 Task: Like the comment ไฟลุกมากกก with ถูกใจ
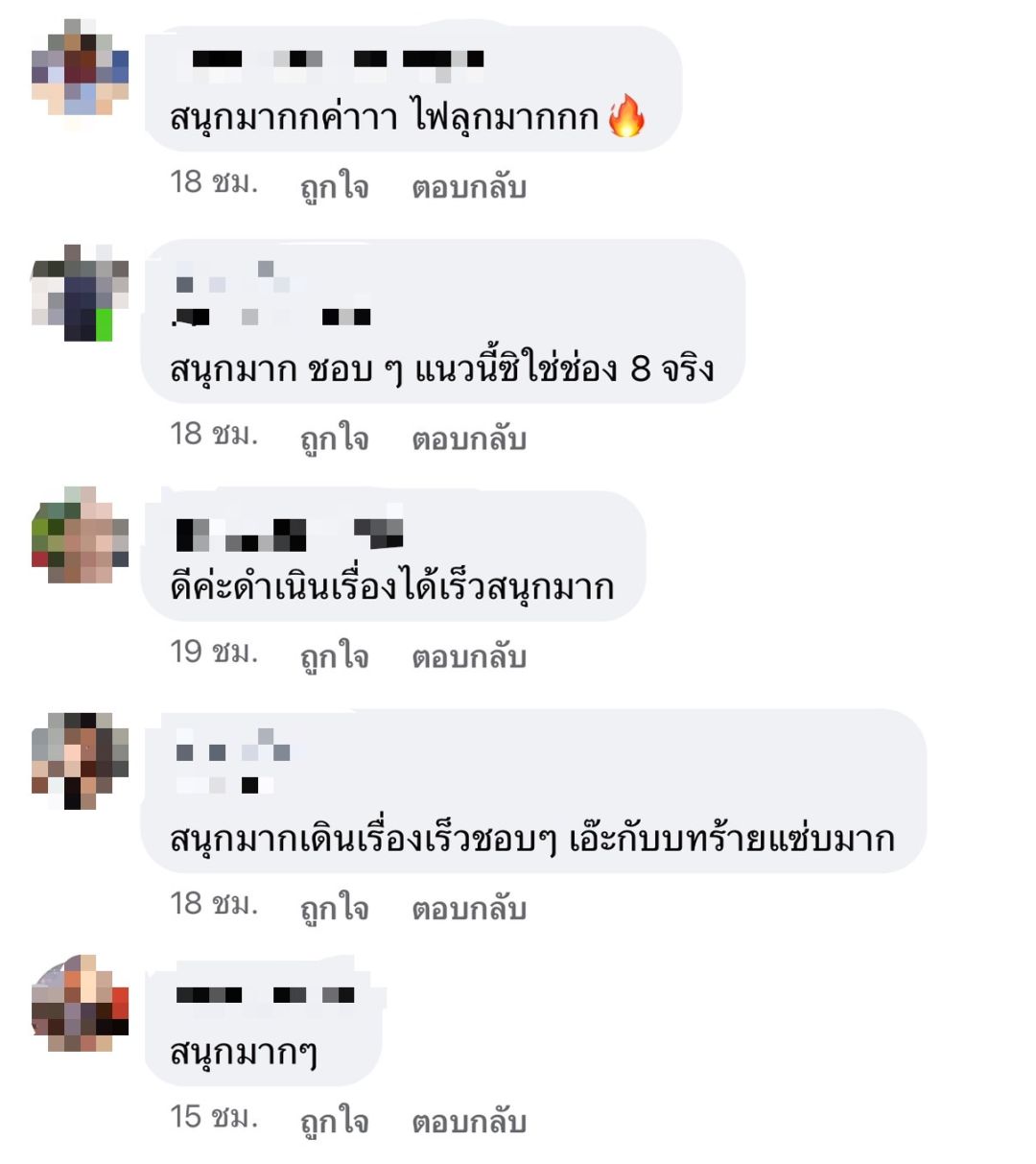pyautogui.click(x=334, y=186)
